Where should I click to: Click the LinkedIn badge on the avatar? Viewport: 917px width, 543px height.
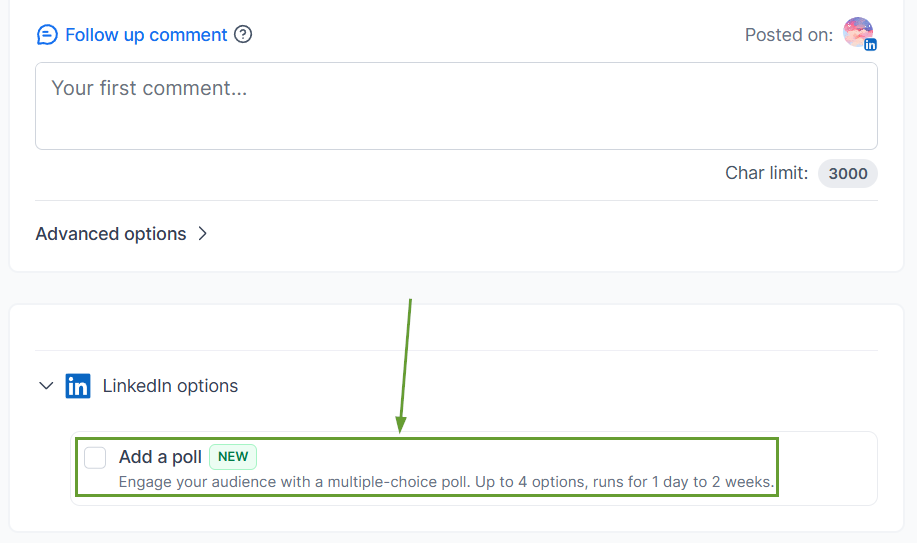pyautogui.click(x=870, y=44)
